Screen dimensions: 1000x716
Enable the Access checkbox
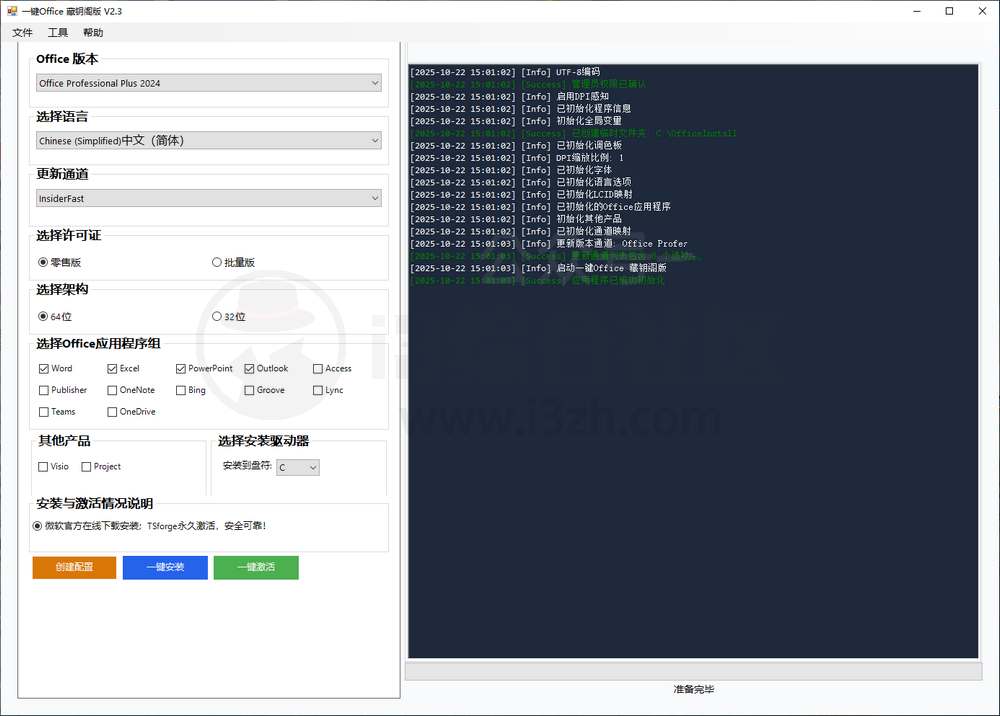click(317, 369)
